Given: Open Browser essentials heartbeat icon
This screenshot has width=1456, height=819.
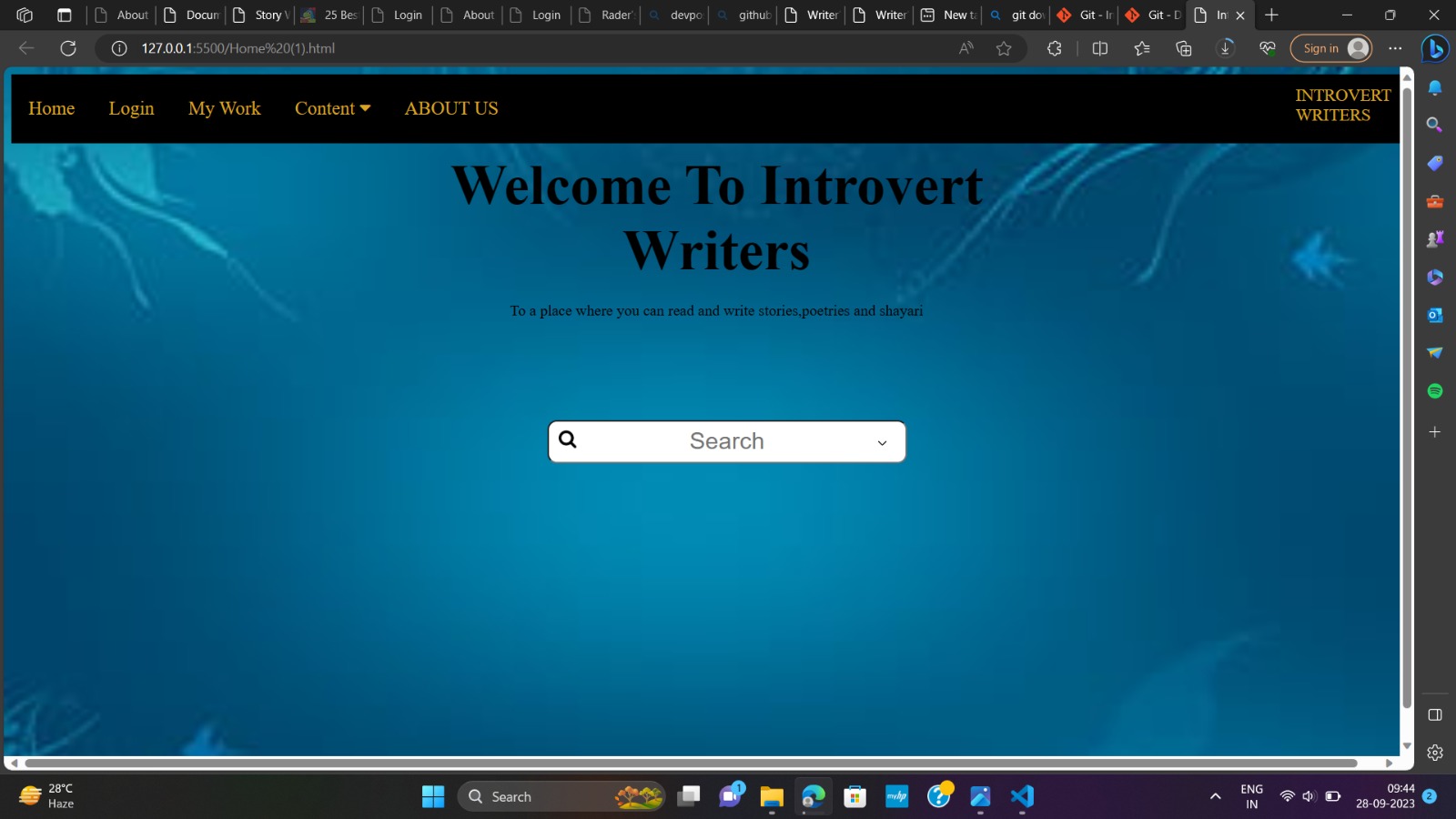Looking at the screenshot, I should [x=1268, y=48].
